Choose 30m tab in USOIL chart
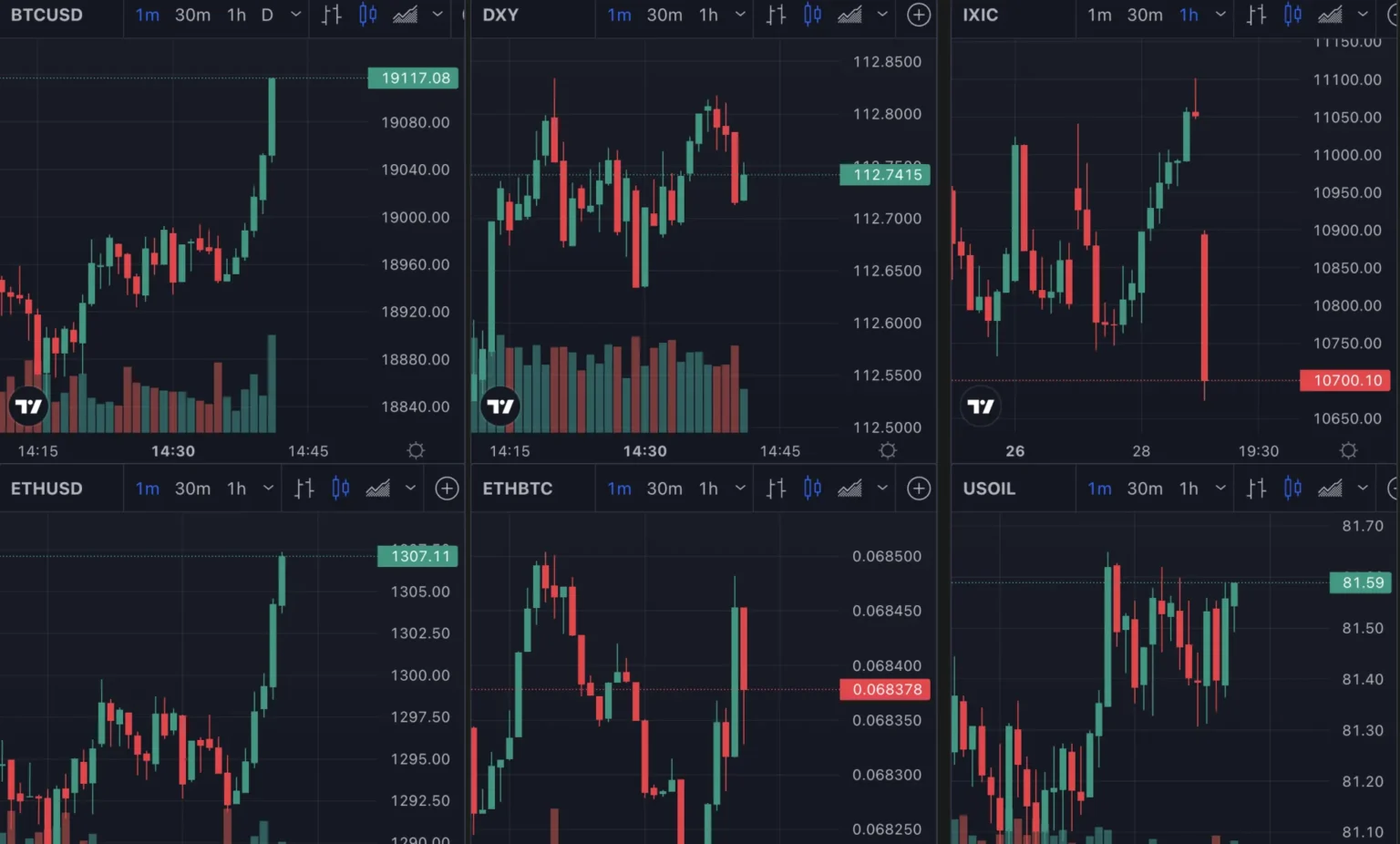 (1145, 489)
